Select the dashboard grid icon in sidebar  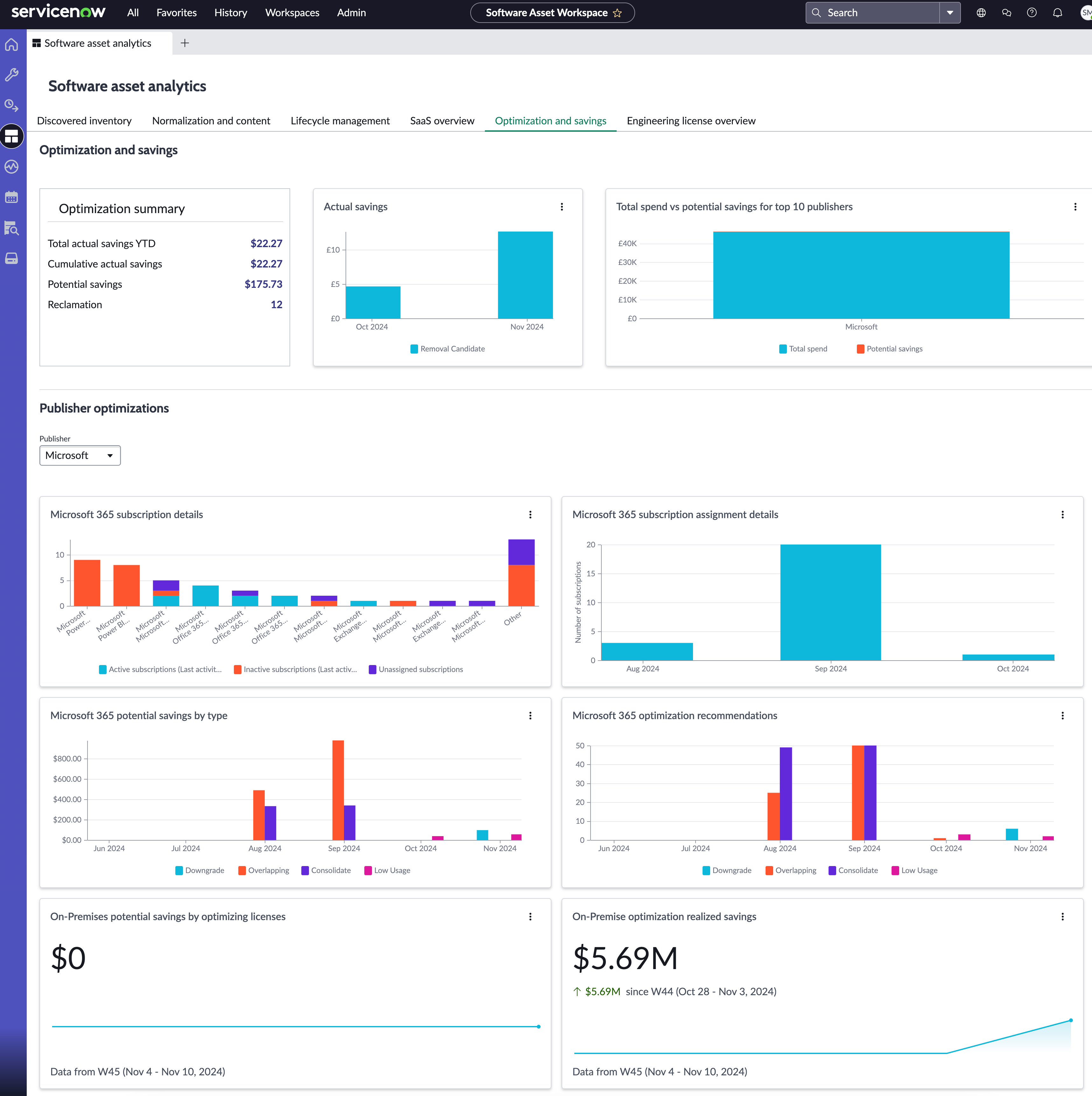point(12,136)
